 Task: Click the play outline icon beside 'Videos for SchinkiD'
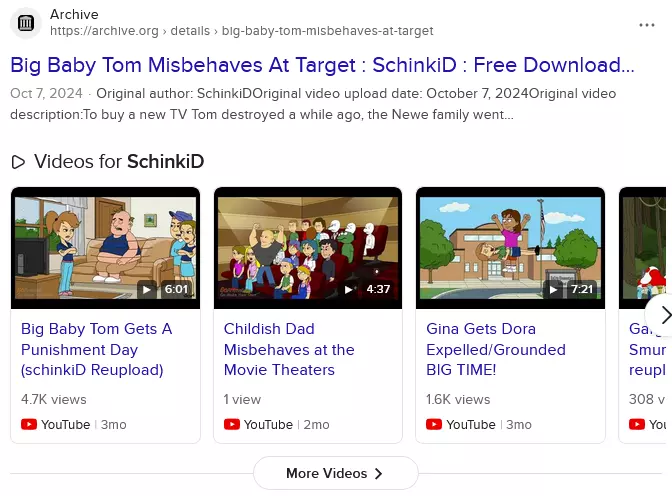(18, 162)
